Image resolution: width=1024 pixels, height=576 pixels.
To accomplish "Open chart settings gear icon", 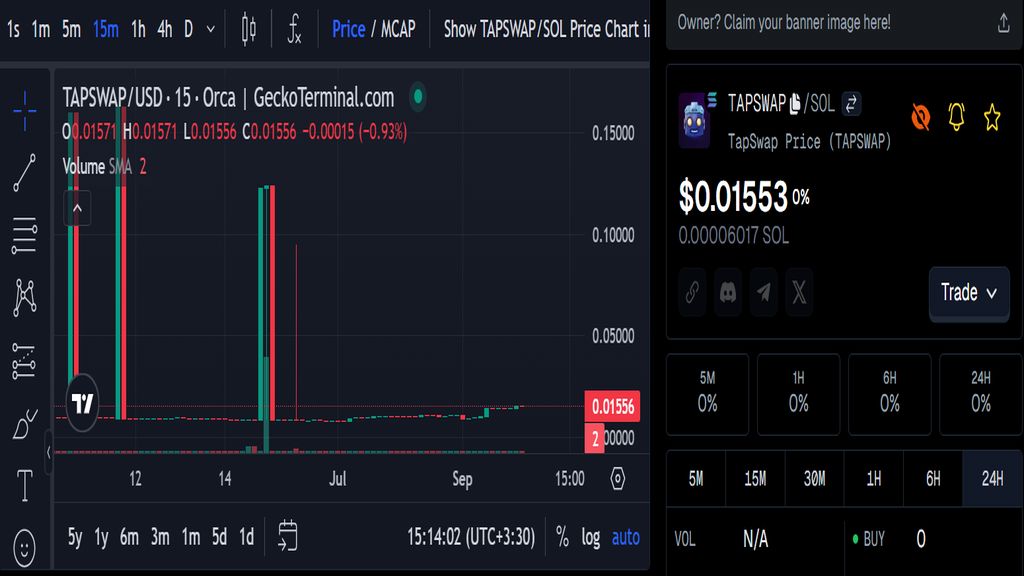I will point(618,479).
